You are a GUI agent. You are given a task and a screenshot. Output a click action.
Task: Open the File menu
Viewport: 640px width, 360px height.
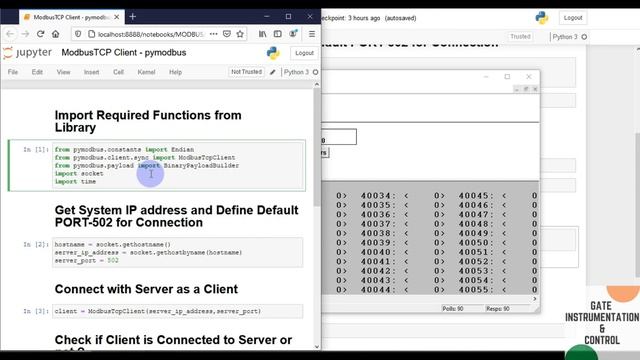(13, 72)
